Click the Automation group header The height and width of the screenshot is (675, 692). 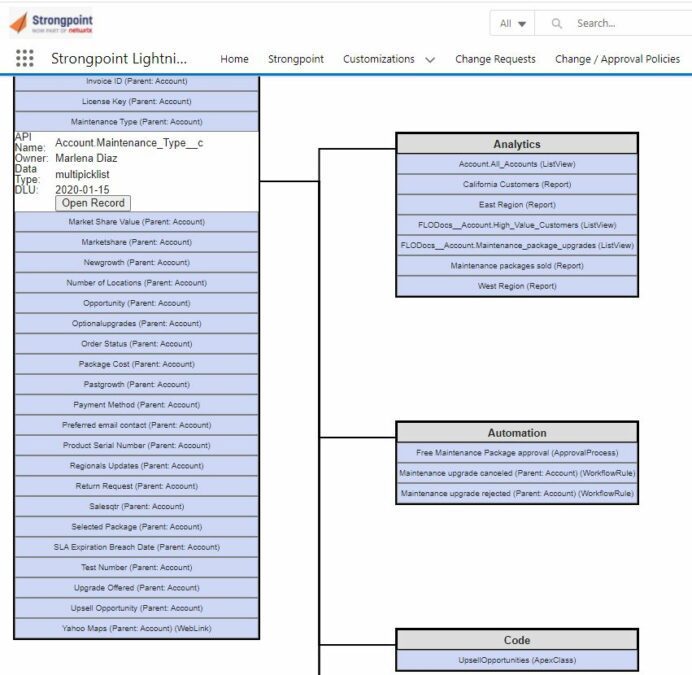coord(517,433)
